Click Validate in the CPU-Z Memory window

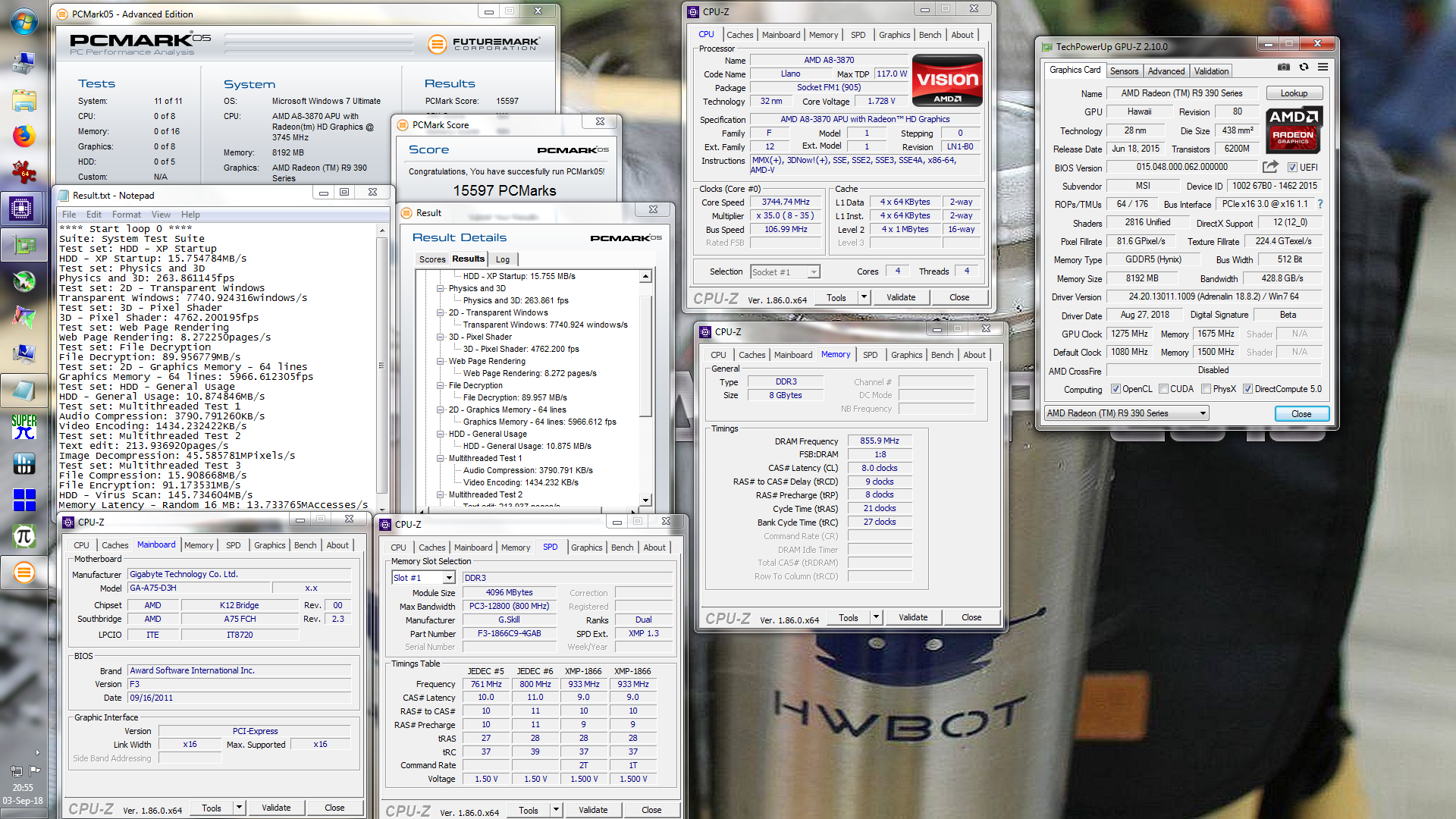pyautogui.click(x=913, y=617)
